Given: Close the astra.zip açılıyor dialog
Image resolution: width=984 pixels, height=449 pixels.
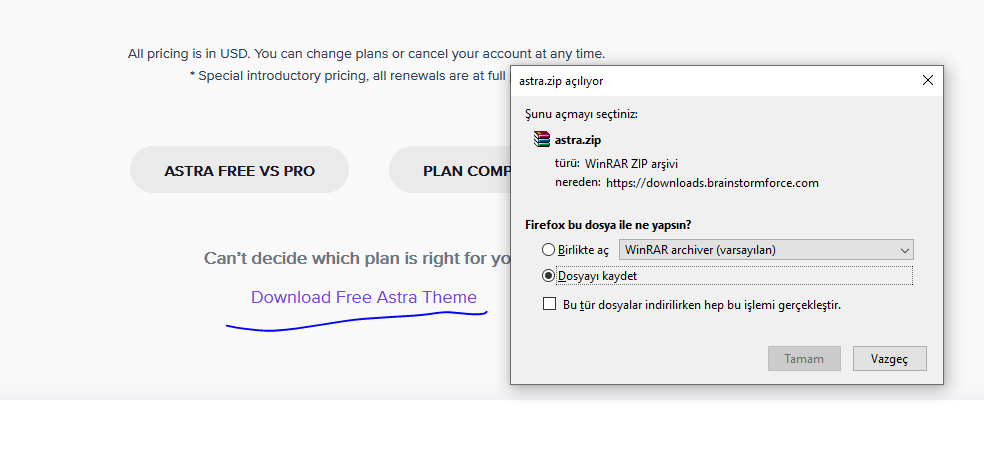Looking at the screenshot, I should pos(928,80).
